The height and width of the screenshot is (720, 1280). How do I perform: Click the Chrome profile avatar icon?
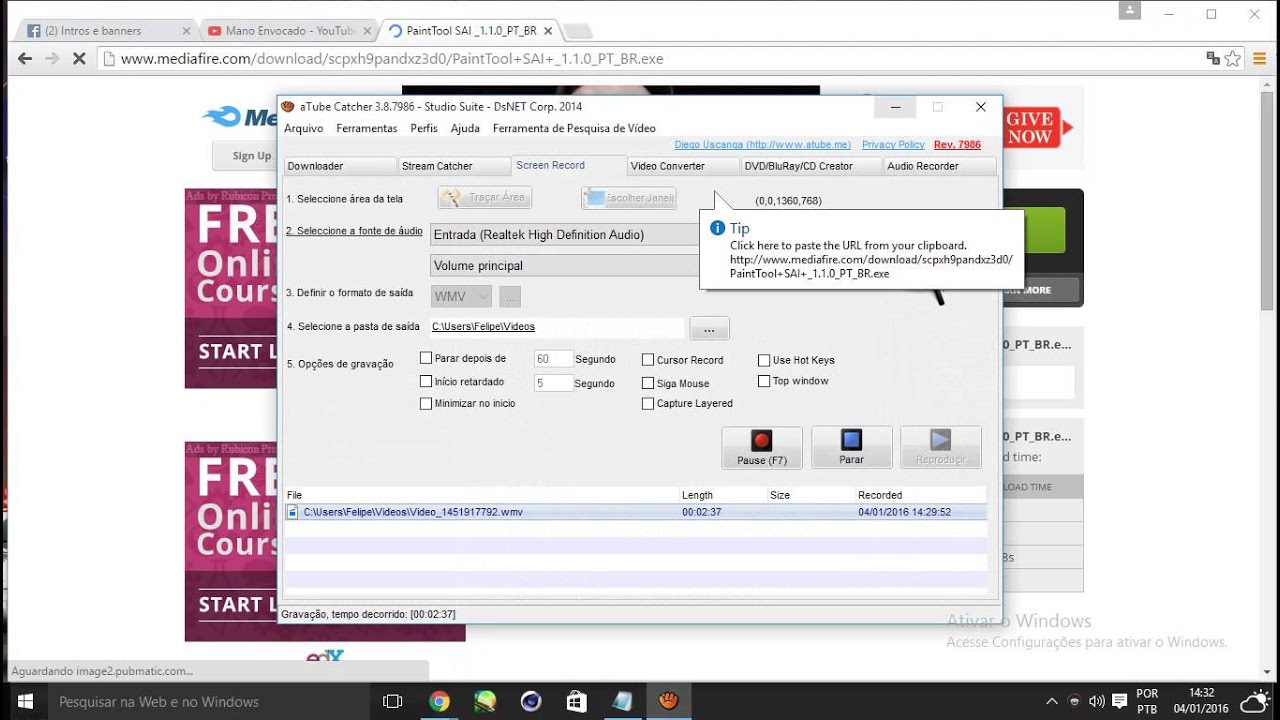point(1130,11)
